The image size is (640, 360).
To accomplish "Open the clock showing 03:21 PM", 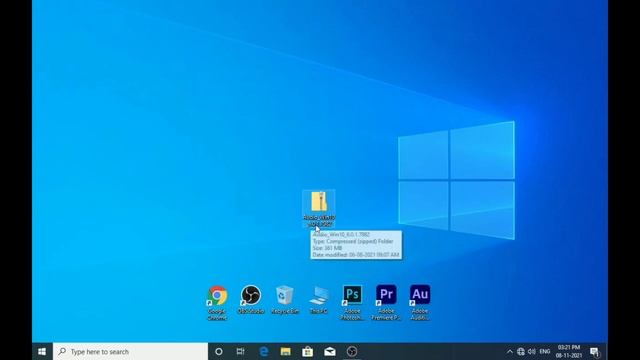I will tap(569, 351).
